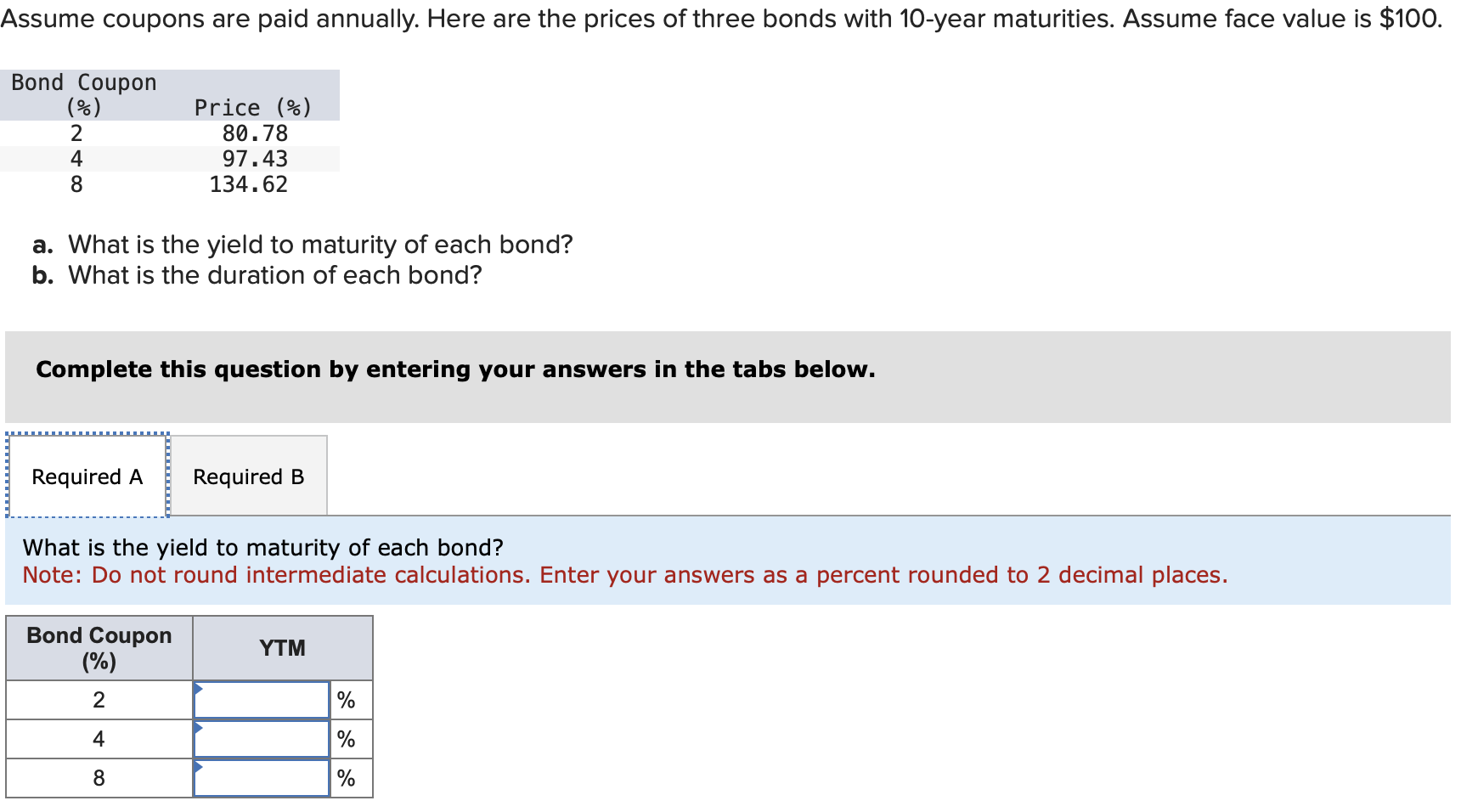The height and width of the screenshot is (812, 1461).
Task: Click the percent sign beside the first YTM box
Action: coord(345,698)
